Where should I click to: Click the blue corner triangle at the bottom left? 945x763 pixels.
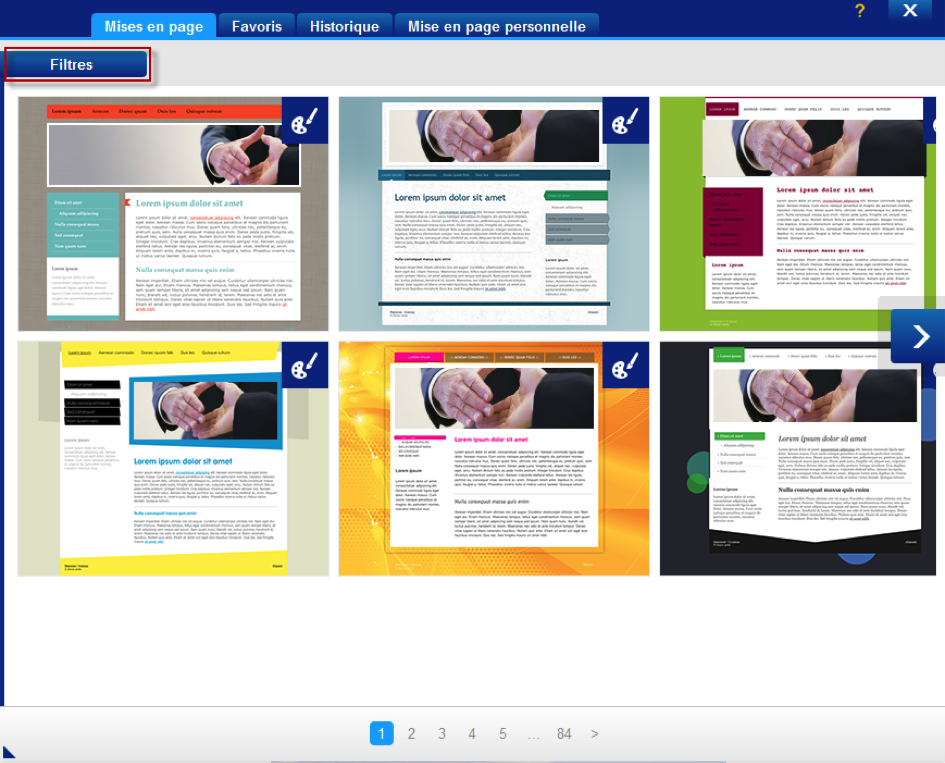coord(8,752)
